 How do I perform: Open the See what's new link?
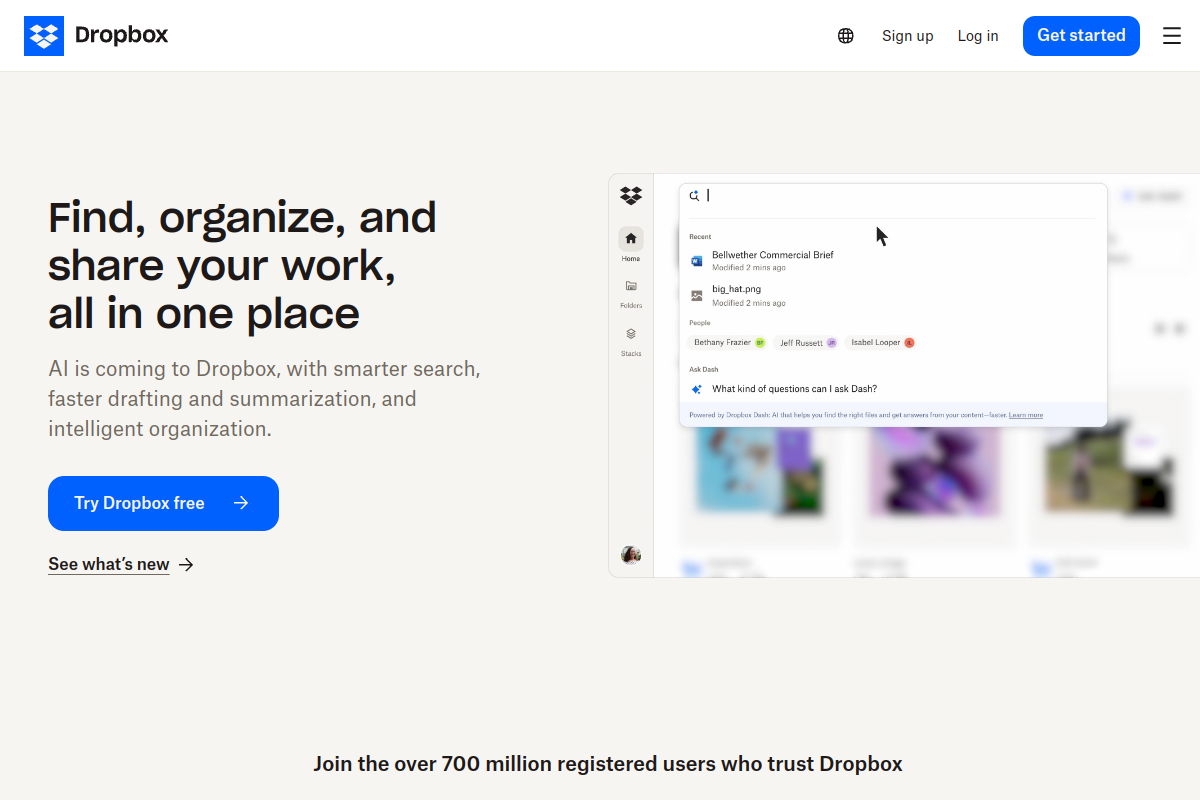click(109, 564)
